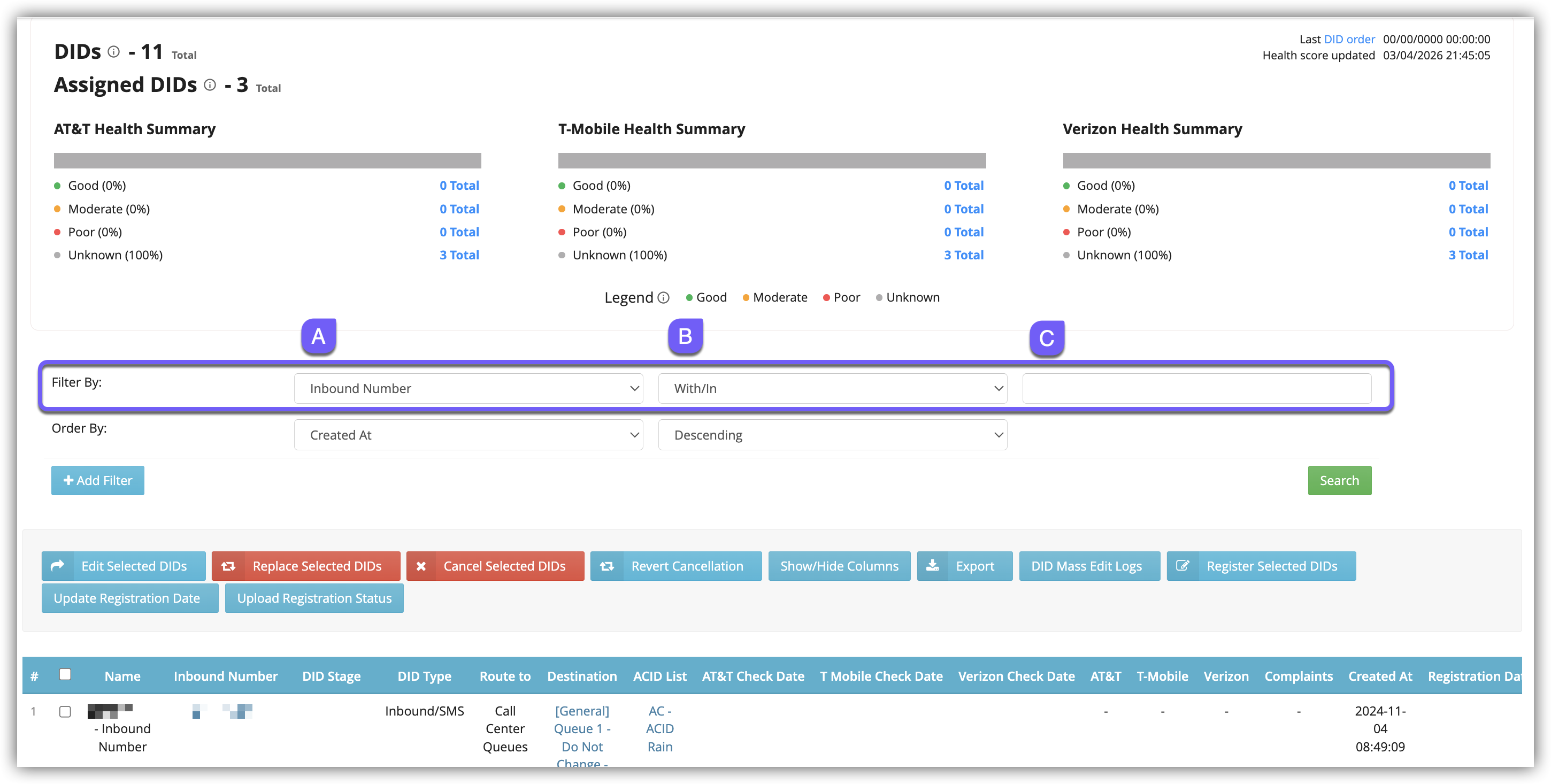Click the info icon next to DIDs
The height and width of the screenshot is (784, 1551).
113,52
